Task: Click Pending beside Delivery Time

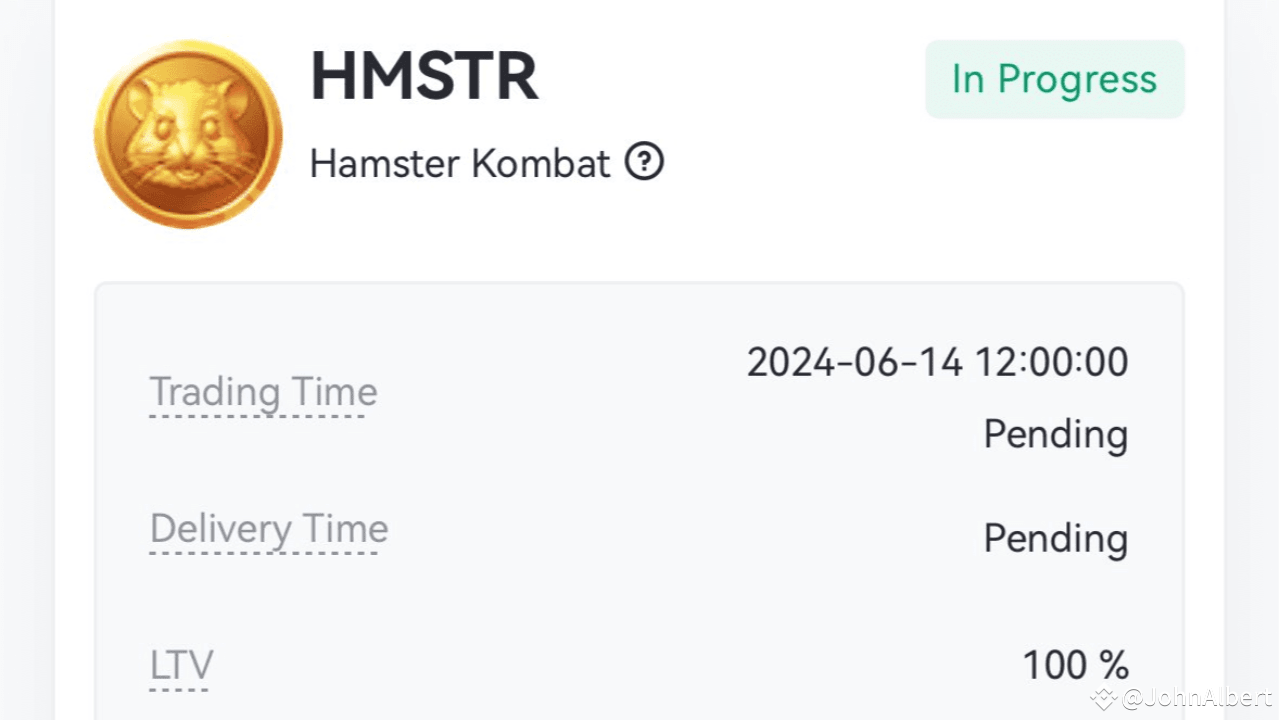Action: tap(1055, 538)
